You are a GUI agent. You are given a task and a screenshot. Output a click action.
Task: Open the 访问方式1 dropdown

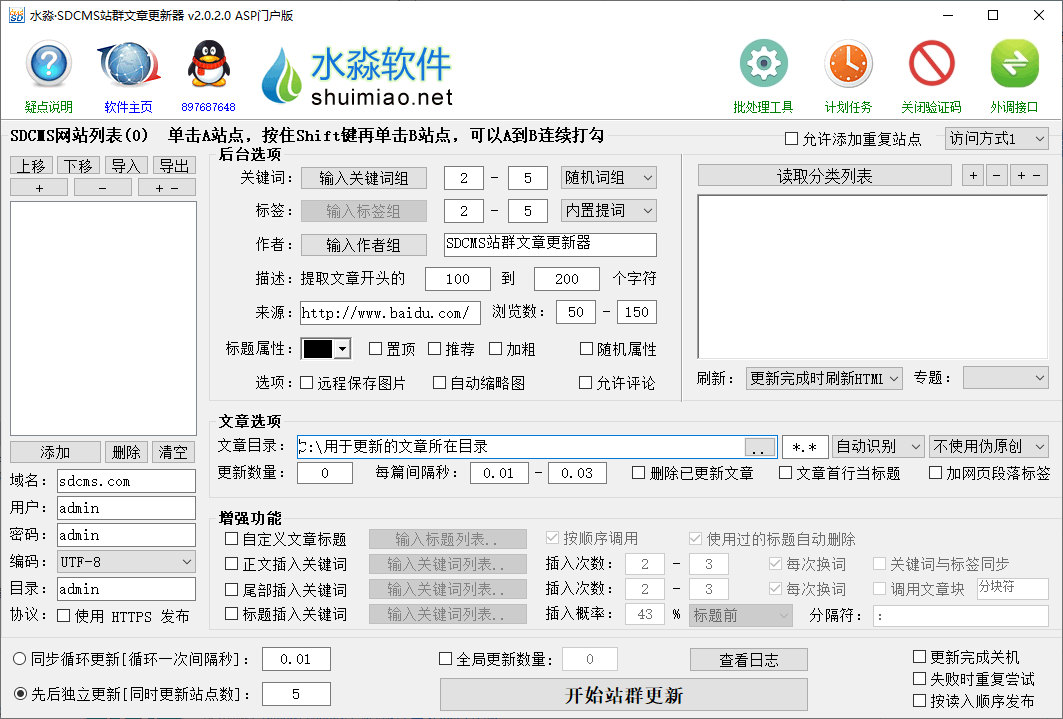pyautogui.click(x=997, y=139)
